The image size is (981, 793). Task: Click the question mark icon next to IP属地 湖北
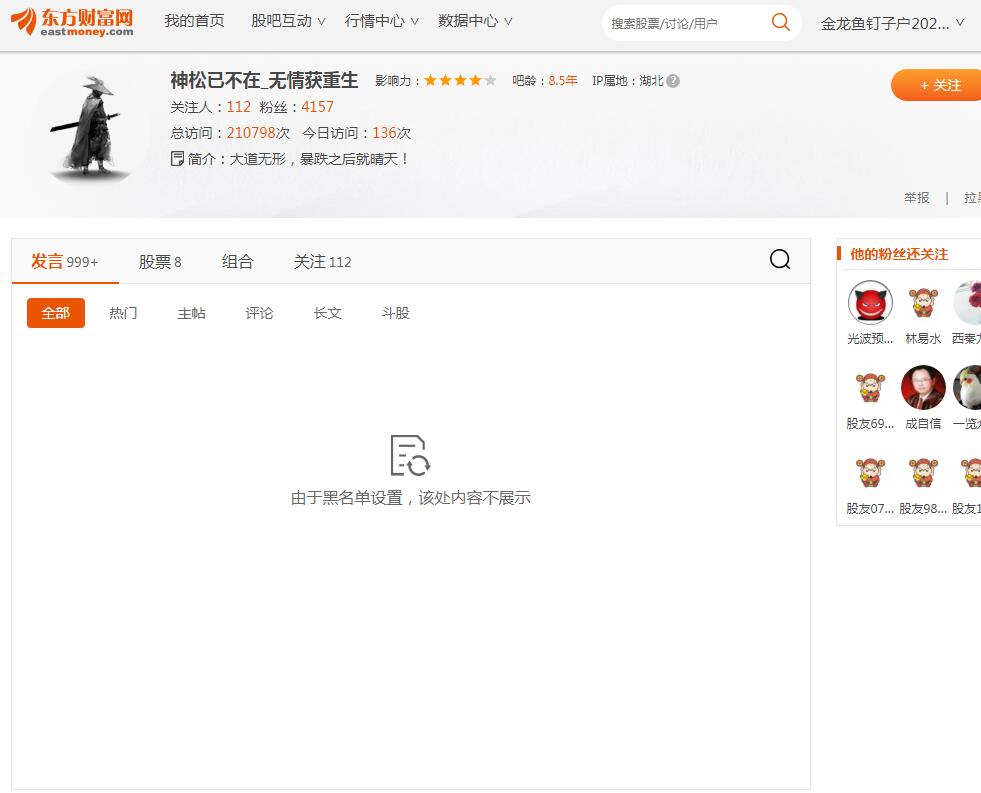click(x=675, y=80)
